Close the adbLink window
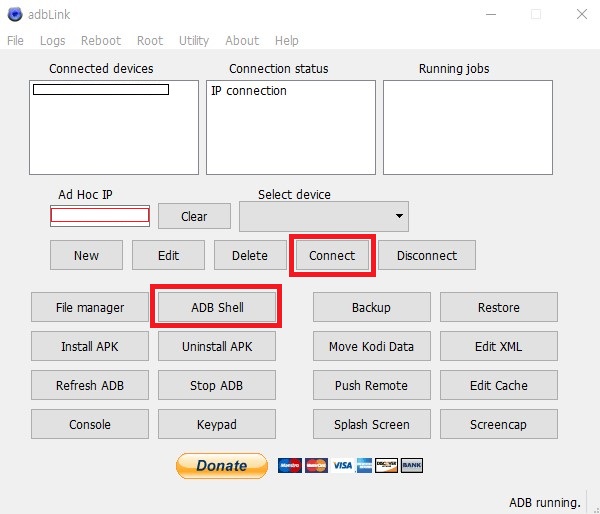 [x=582, y=15]
